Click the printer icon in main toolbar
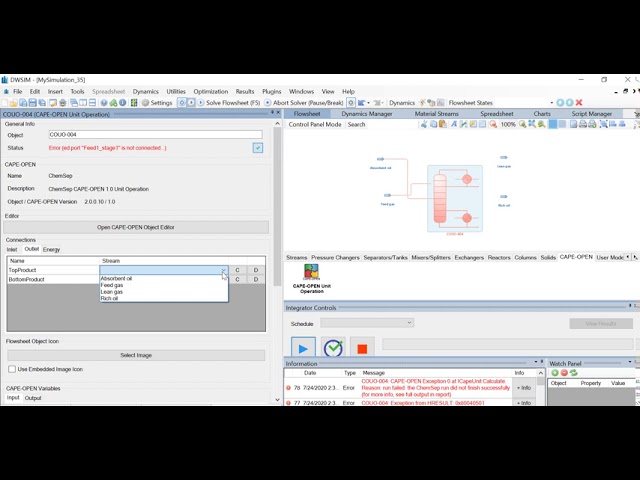 point(63,103)
